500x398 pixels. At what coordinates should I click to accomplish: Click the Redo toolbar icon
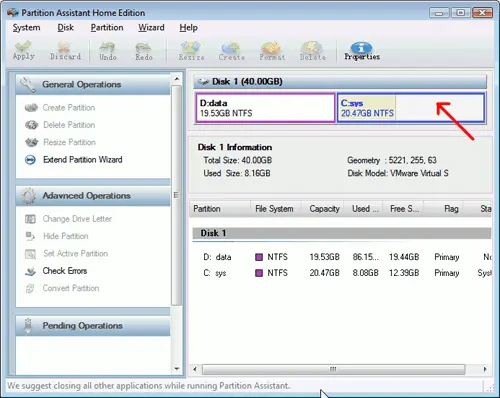tap(144, 51)
